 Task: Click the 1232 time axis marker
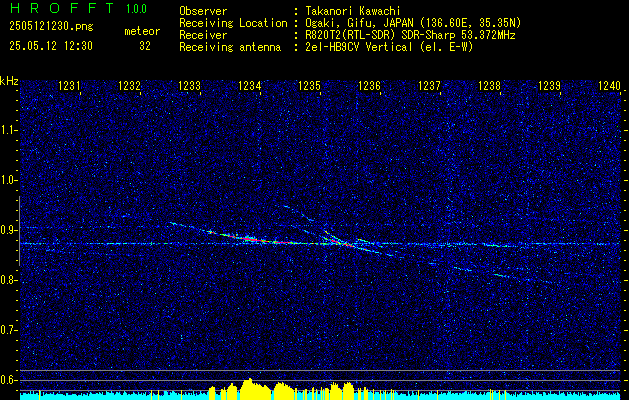point(130,85)
